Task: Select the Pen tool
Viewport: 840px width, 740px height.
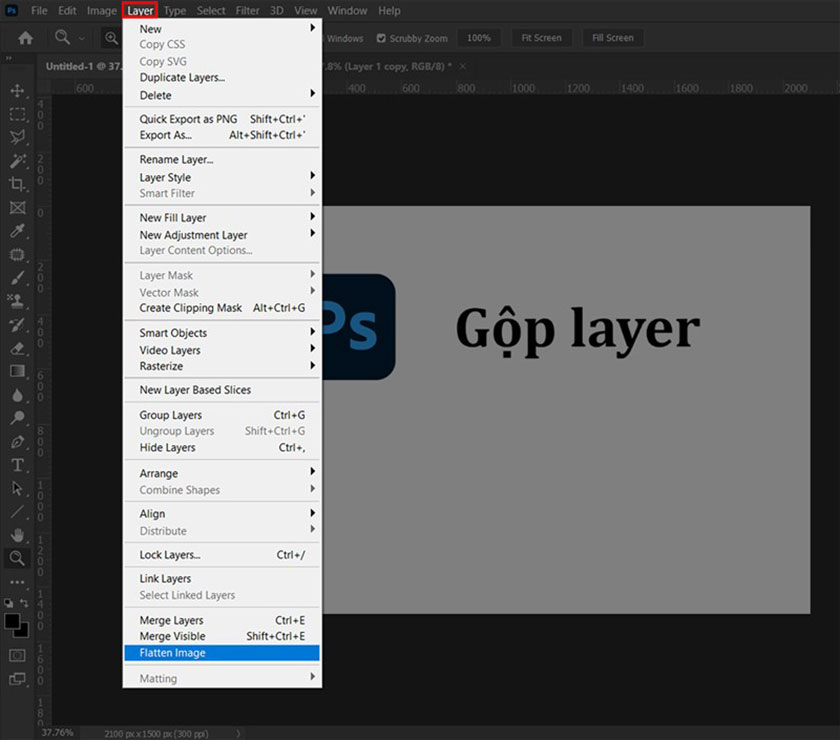Action: click(x=17, y=442)
